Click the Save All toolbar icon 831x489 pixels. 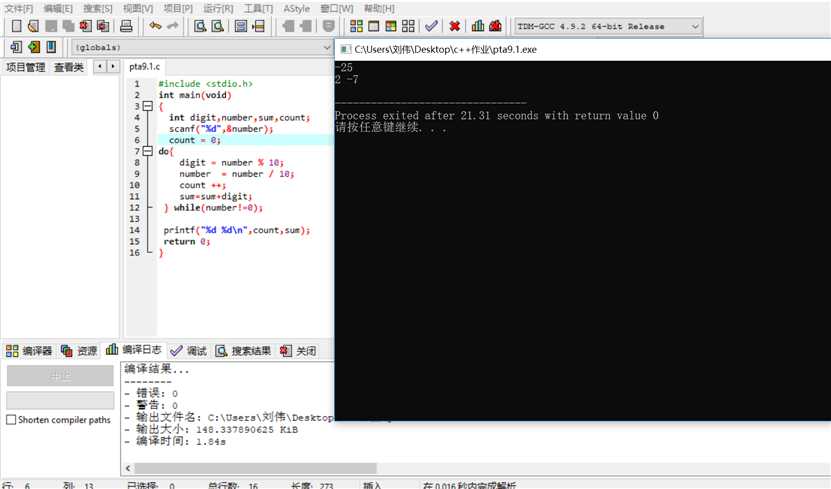pos(68,26)
